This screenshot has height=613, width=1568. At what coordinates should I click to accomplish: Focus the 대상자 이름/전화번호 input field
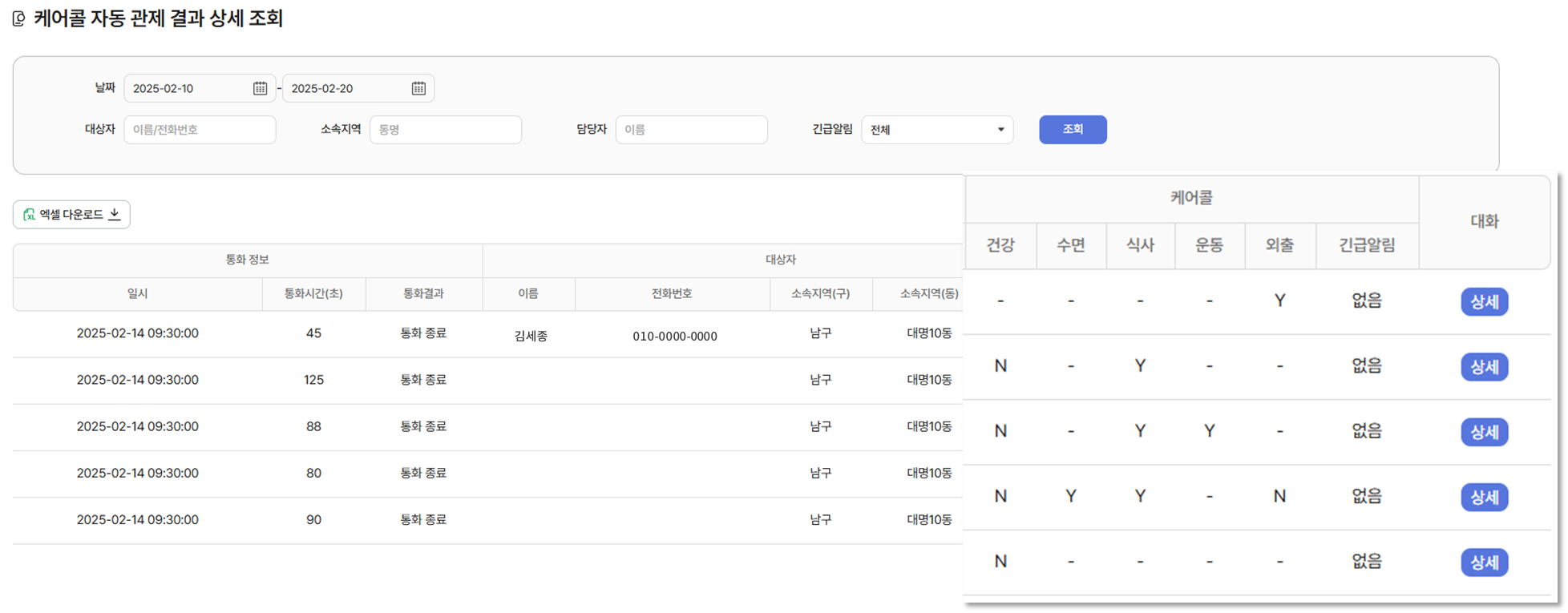(200, 130)
